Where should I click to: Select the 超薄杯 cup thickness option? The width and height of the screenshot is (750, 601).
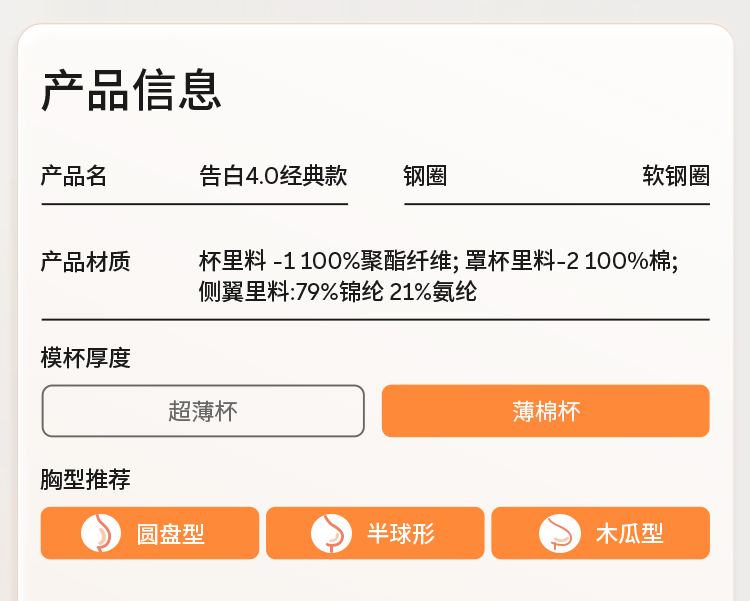(x=203, y=411)
